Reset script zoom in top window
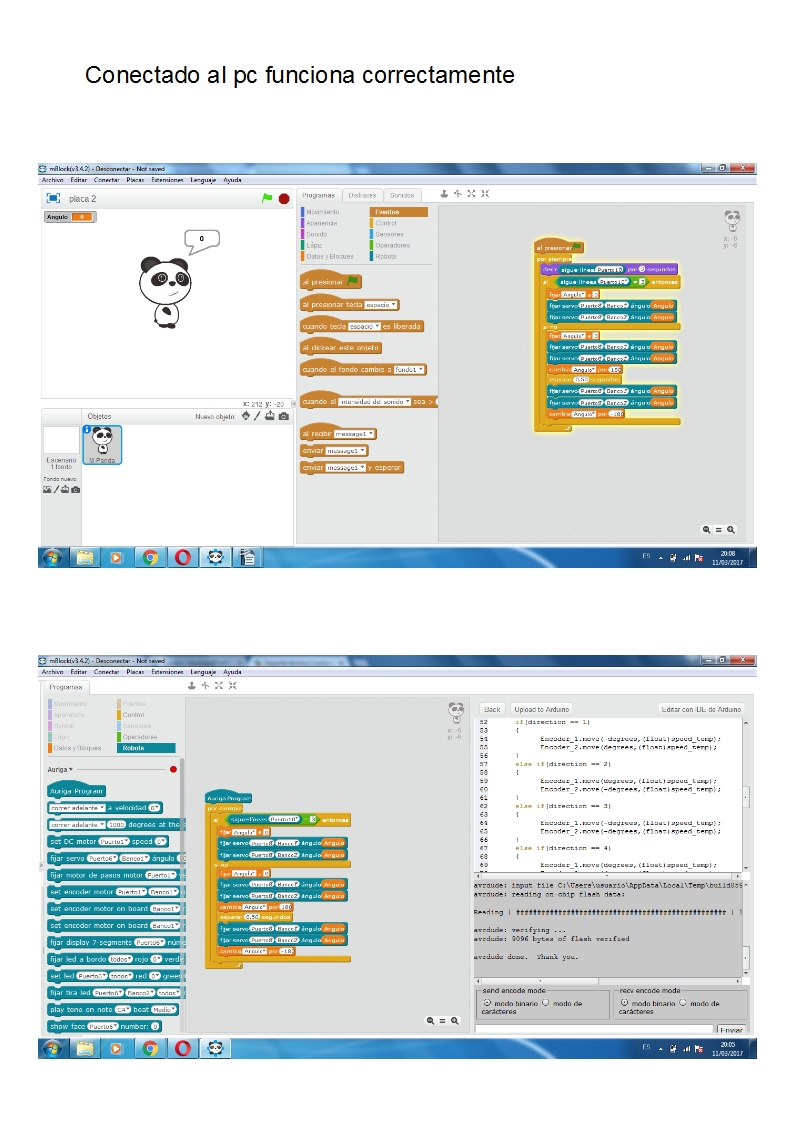 pos(719,530)
